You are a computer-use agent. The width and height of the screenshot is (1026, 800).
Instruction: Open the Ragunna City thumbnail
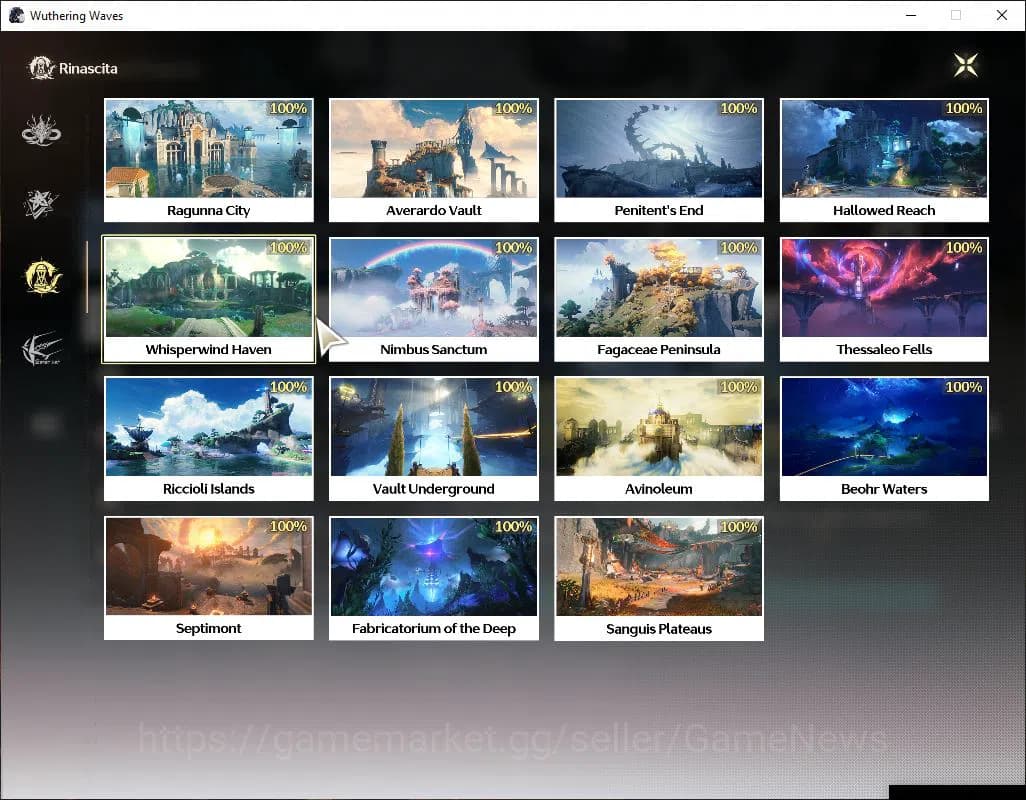[x=209, y=148]
